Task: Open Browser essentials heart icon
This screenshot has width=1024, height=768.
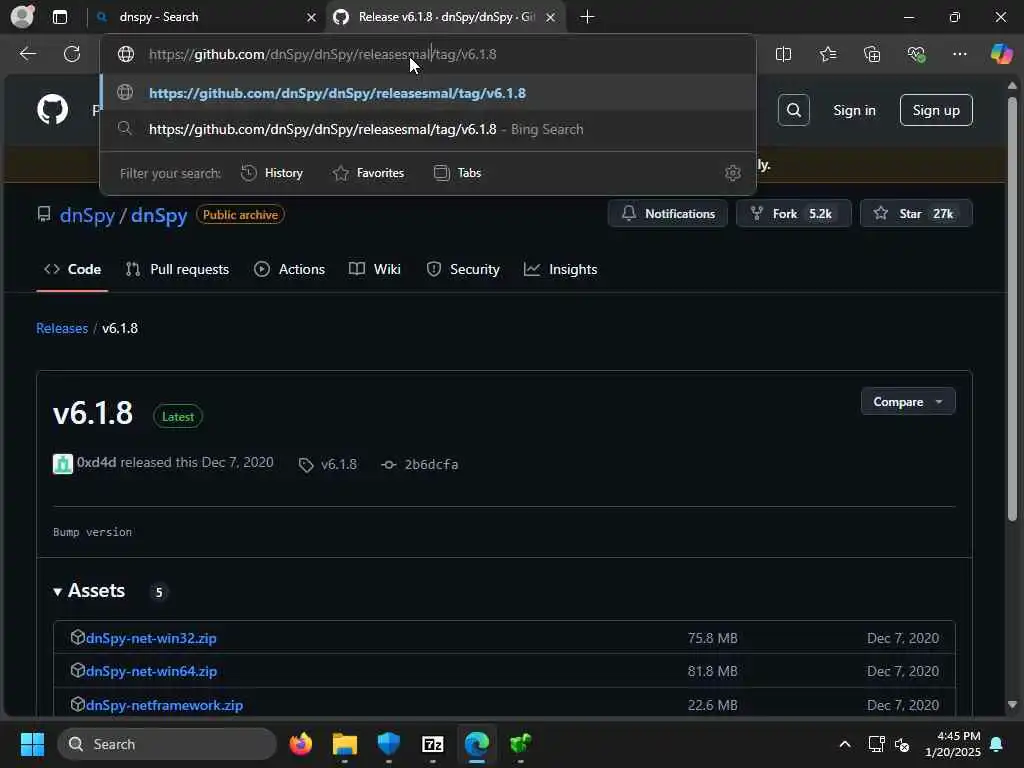Action: [916, 54]
